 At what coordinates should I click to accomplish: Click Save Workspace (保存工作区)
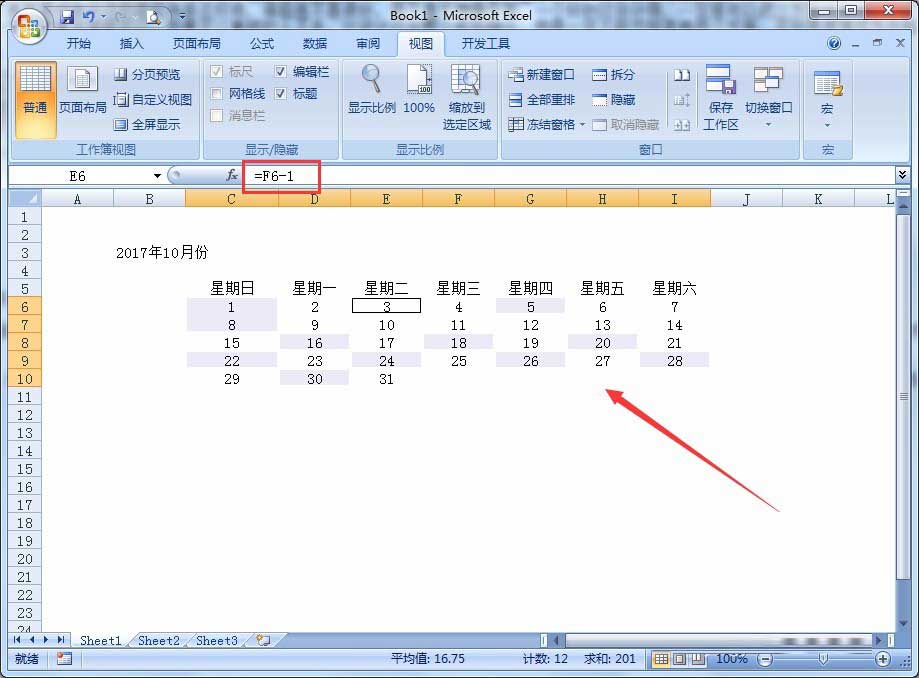point(720,97)
